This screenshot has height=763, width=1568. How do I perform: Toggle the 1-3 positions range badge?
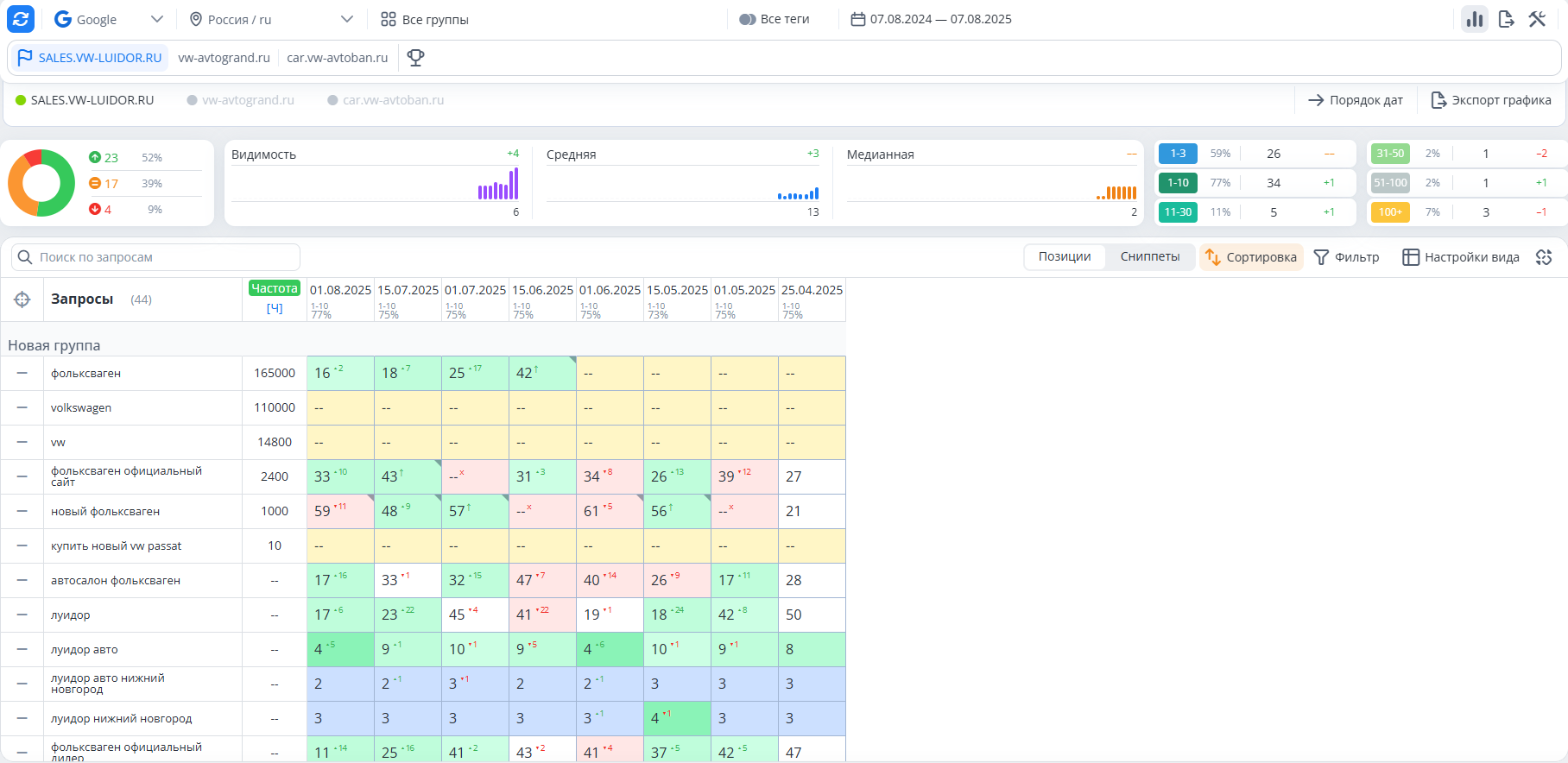point(1178,154)
